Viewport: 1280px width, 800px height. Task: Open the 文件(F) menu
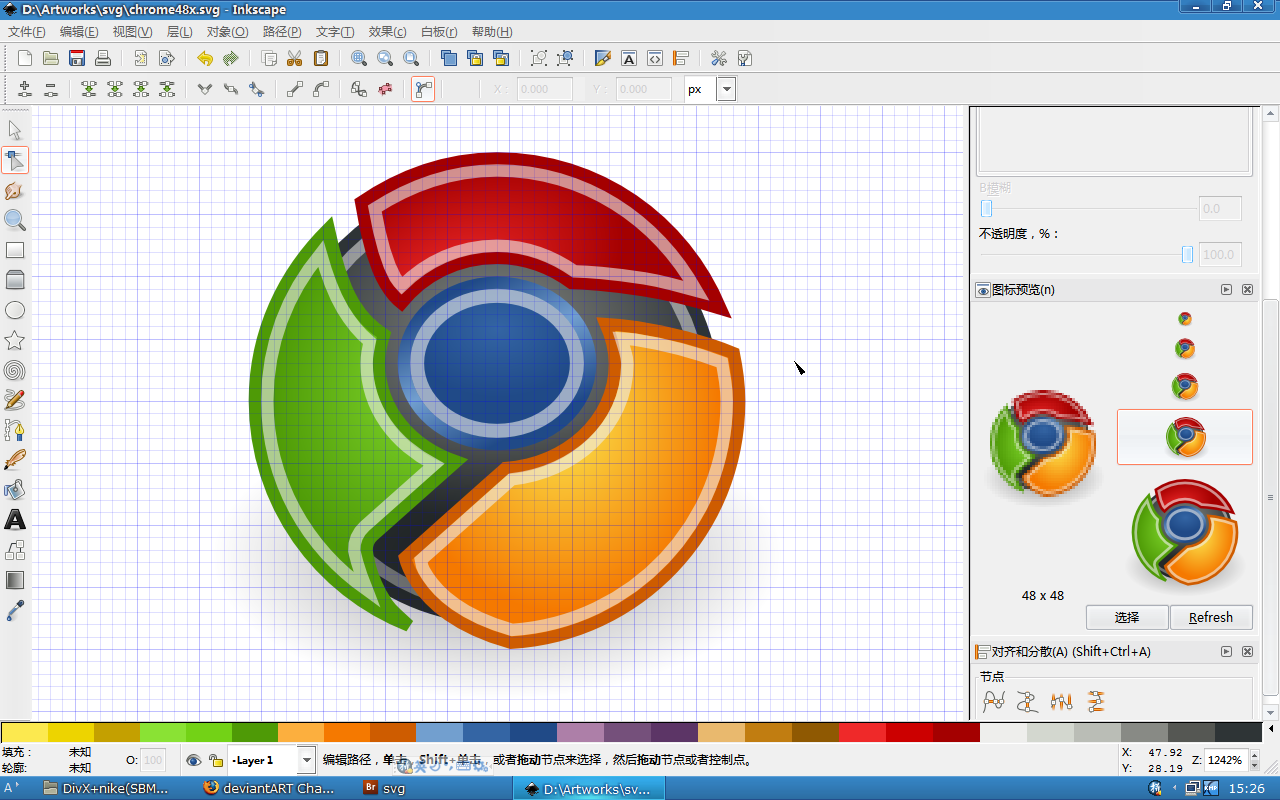(x=26, y=32)
